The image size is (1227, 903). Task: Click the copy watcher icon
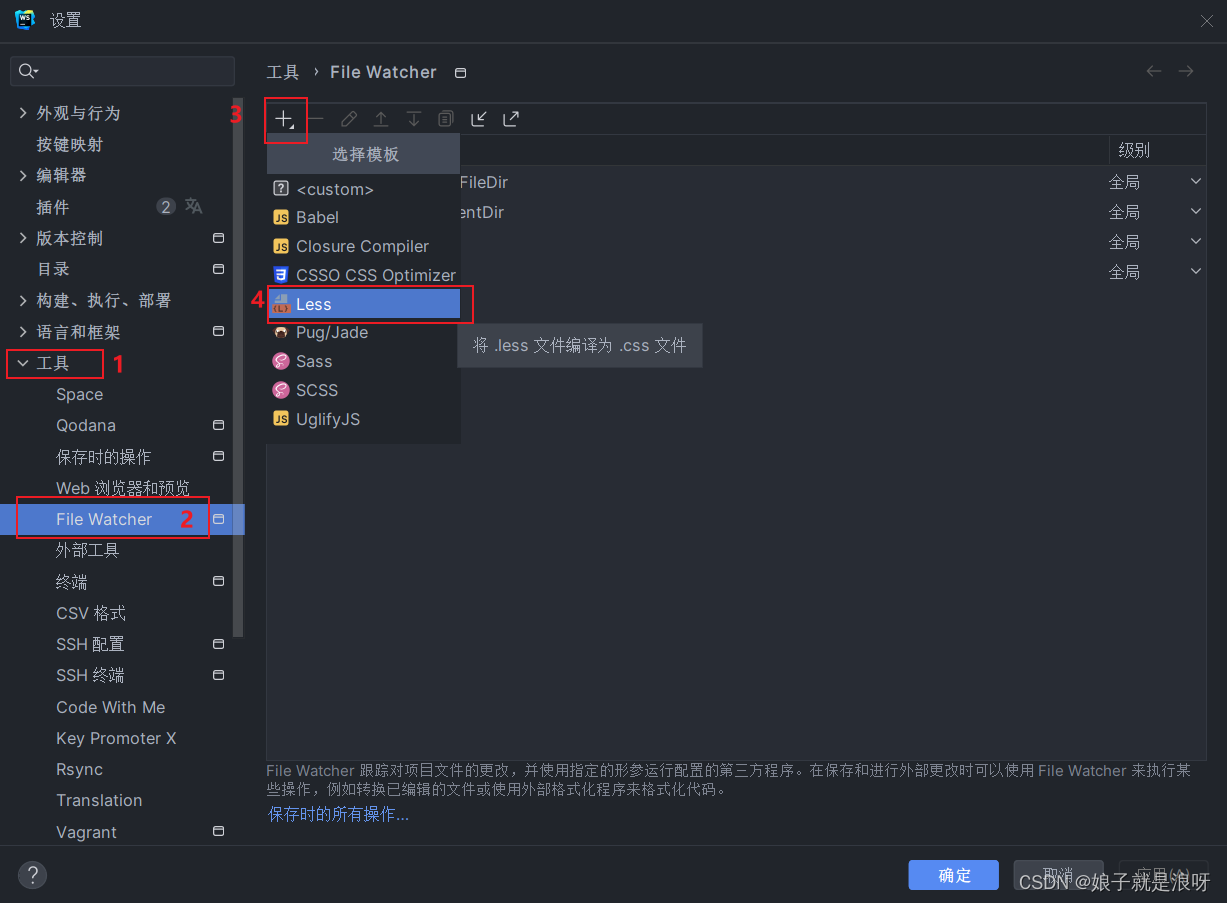tap(445, 118)
